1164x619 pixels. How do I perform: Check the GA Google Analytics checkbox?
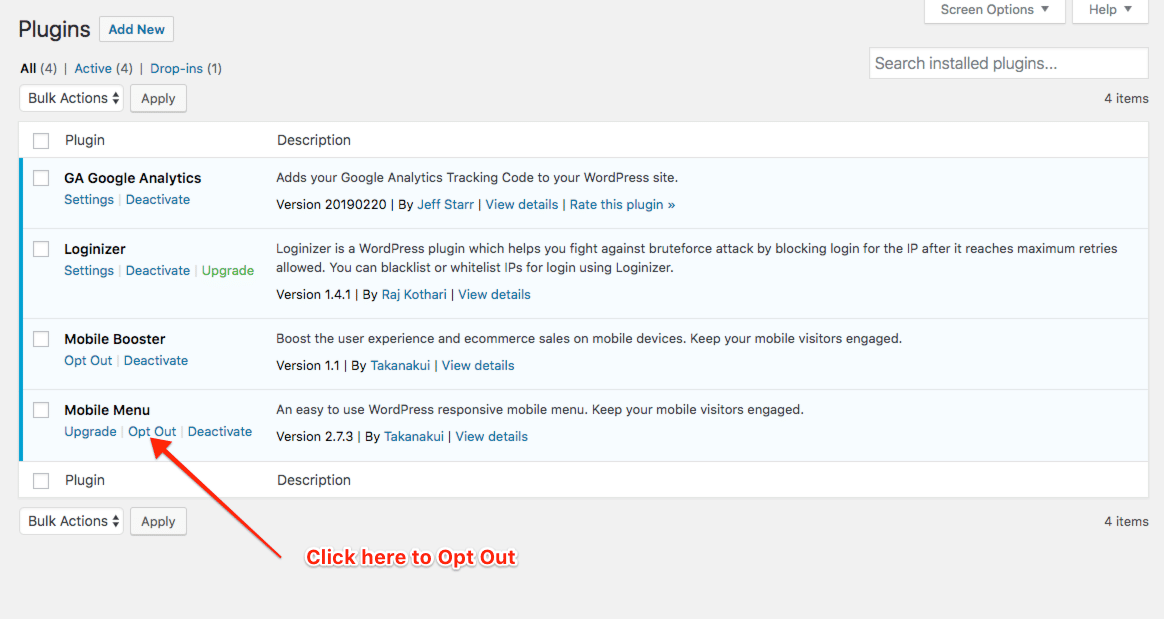coord(41,178)
